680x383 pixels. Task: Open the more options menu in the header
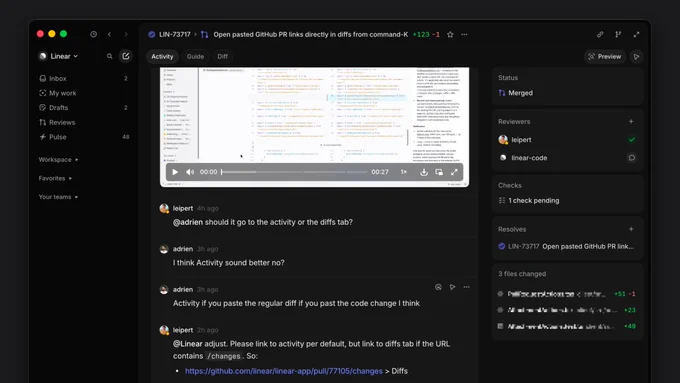pyautogui.click(x=464, y=34)
